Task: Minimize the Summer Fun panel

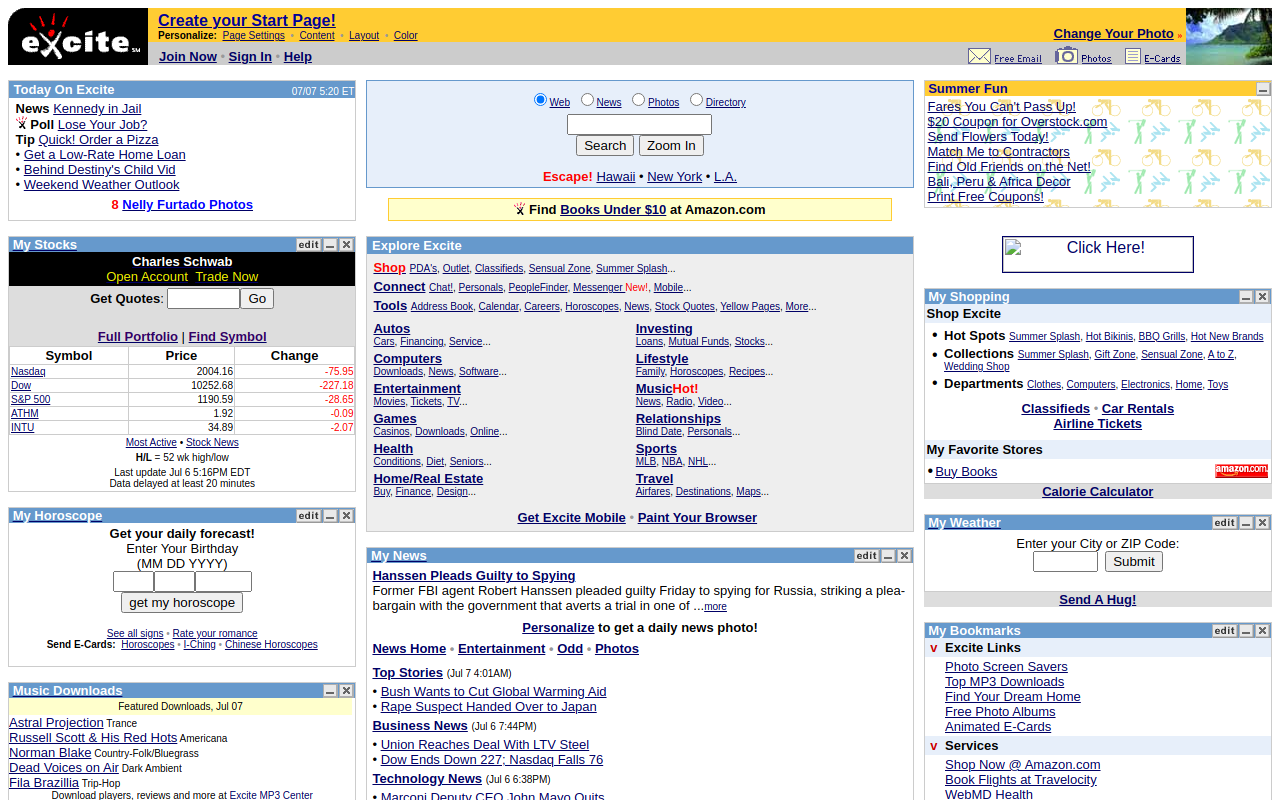Action: [x=1261, y=88]
